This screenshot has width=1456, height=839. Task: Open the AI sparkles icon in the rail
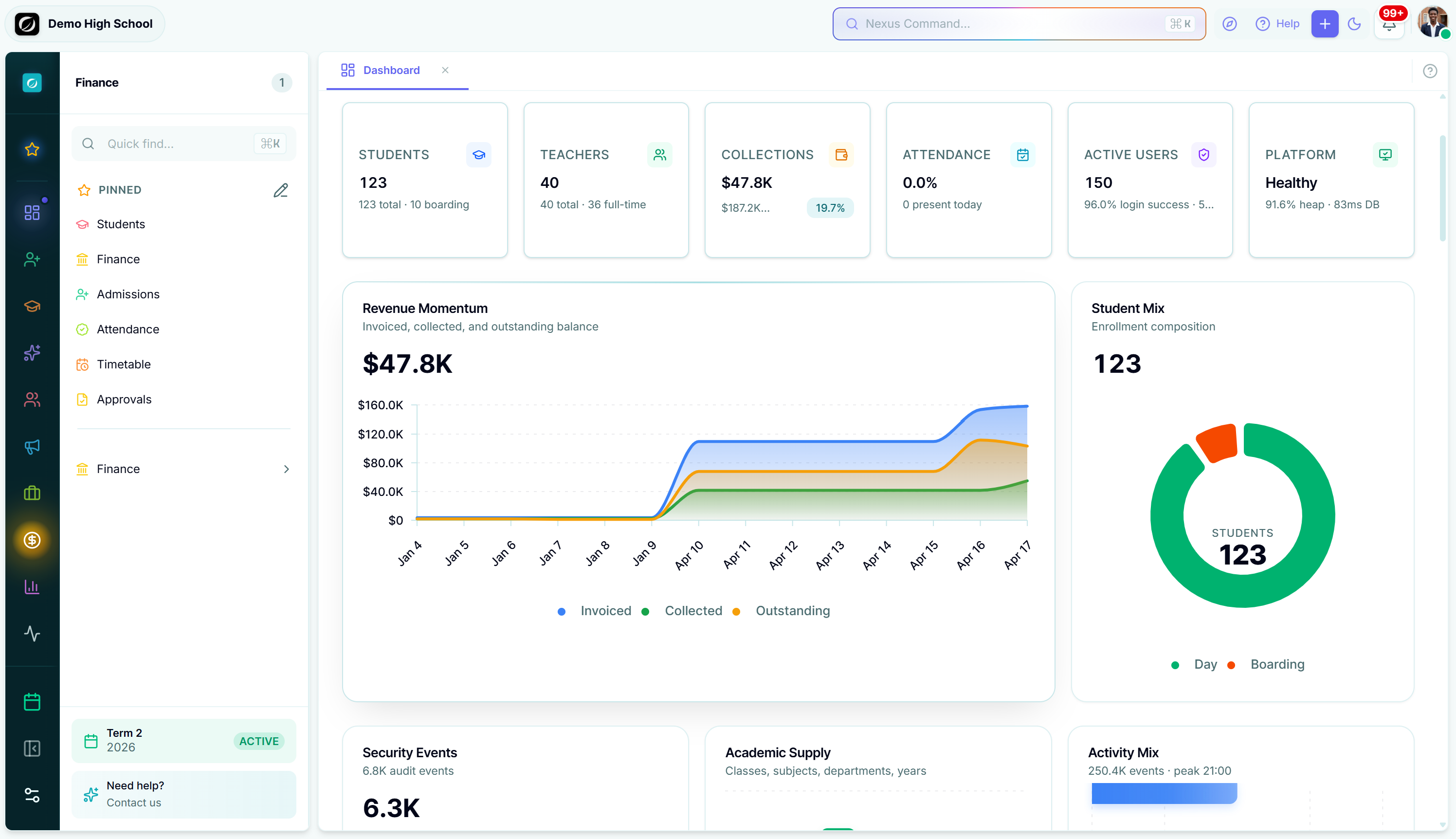coord(32,353)
